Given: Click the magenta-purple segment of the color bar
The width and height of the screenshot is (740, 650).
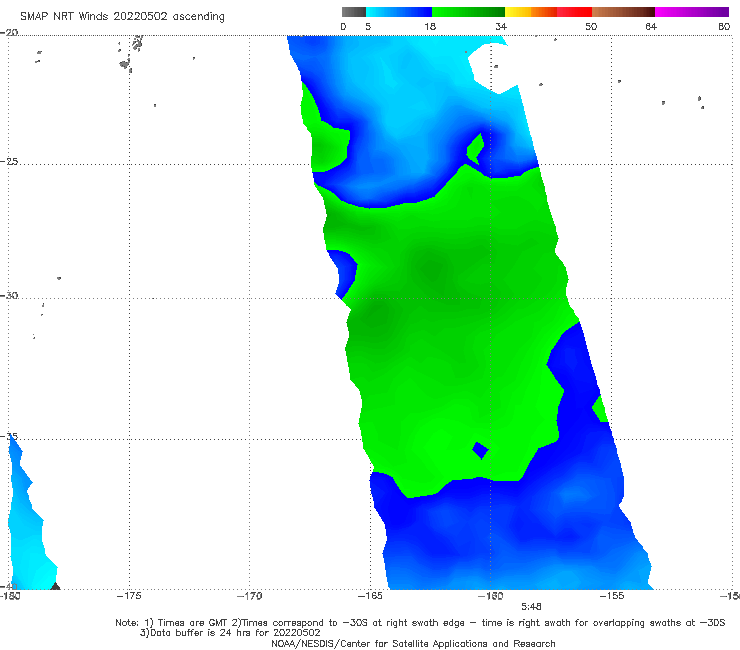Looking at the screenshot, I should coord(692,12).
